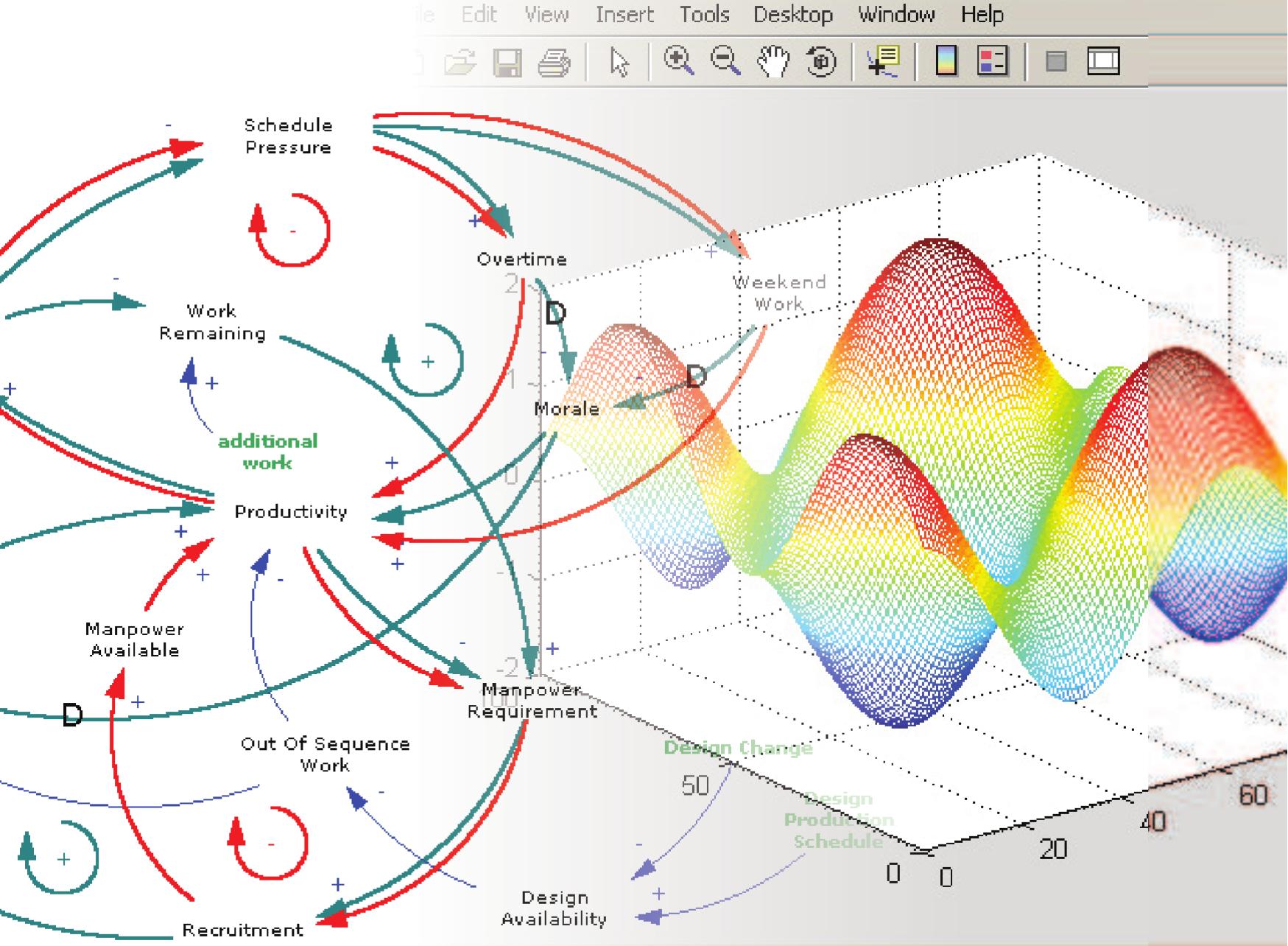1288x946 pixels.
Task: Click the 'Out Of Sequence Work' label
Action: (325, 754)
